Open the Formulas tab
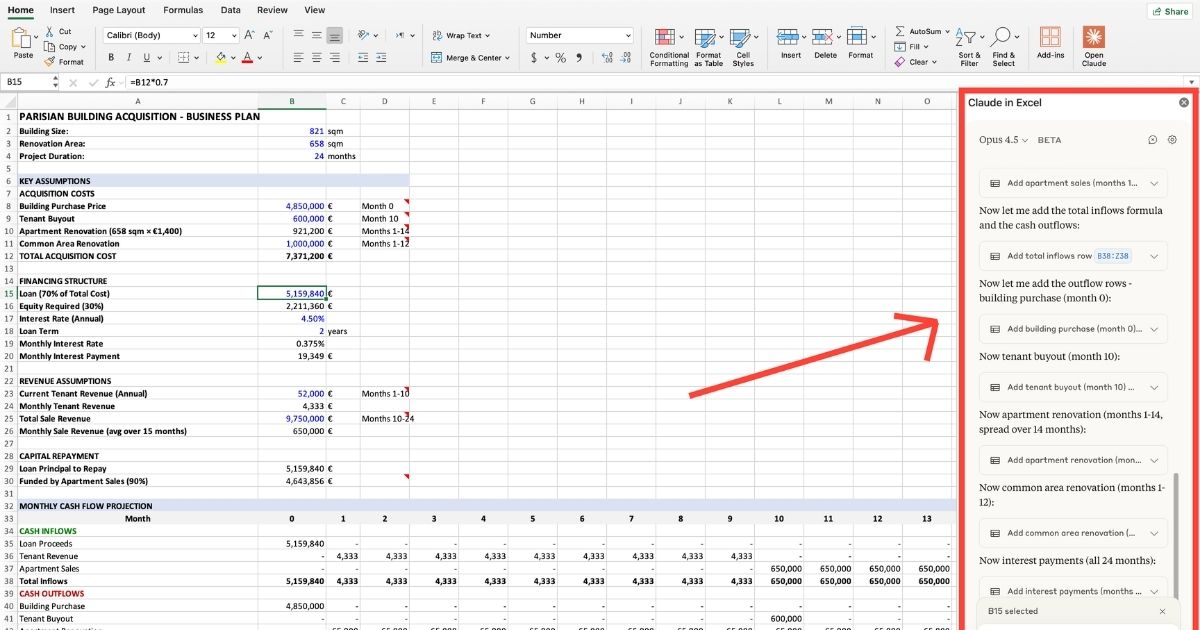Viewport: 1200px width, 630px height. [183, 10]
